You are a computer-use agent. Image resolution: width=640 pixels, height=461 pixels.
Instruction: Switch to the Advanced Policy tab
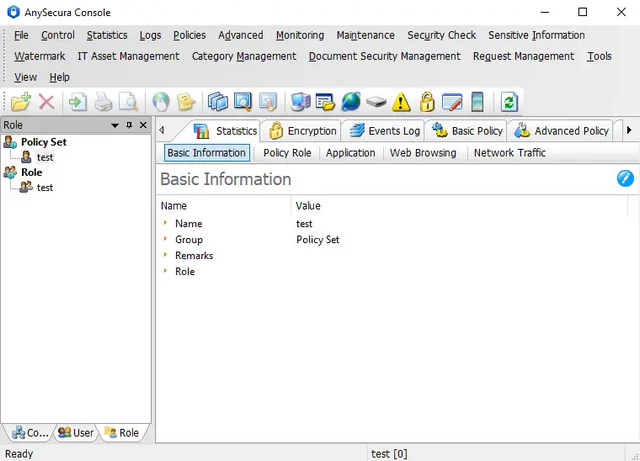coord(562,131)
